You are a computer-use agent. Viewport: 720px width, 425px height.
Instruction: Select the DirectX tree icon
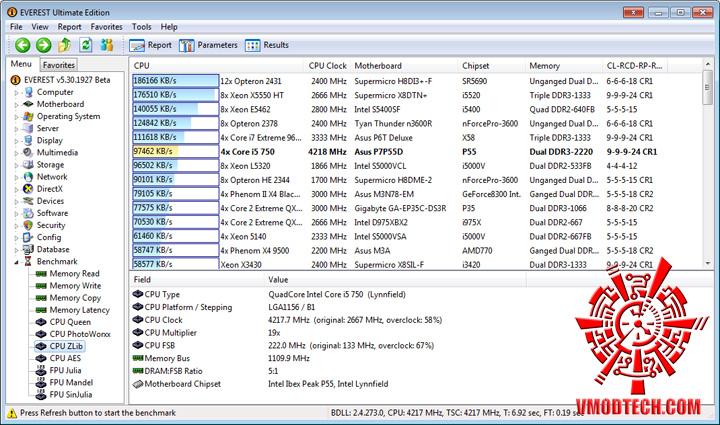(x=28, y=189)
